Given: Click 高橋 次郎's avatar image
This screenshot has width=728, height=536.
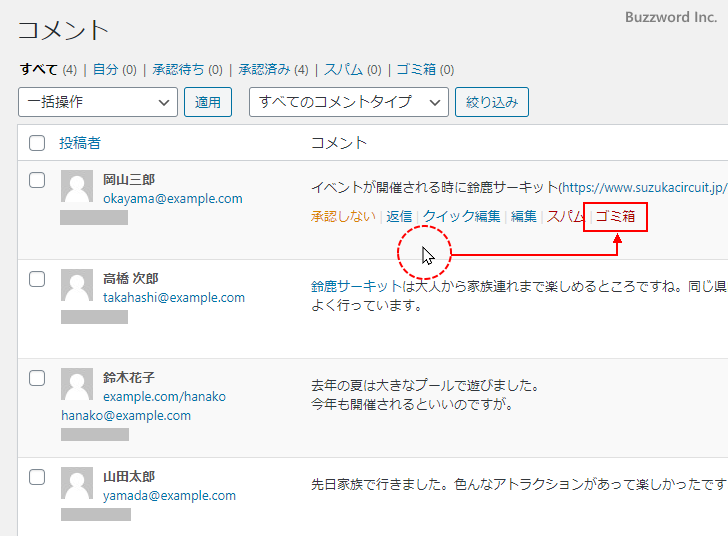Looking at the screenshot, I should coord(77,286).
